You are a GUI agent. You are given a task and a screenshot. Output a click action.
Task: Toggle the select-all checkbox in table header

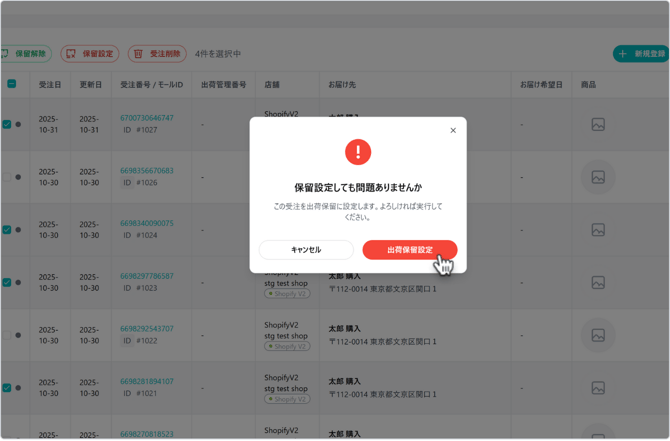click(x=11, y=85)
